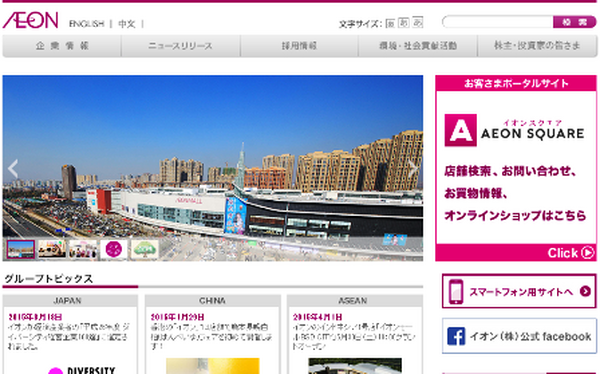Open the AEON SQUARE logo banner

pos(514,130)
